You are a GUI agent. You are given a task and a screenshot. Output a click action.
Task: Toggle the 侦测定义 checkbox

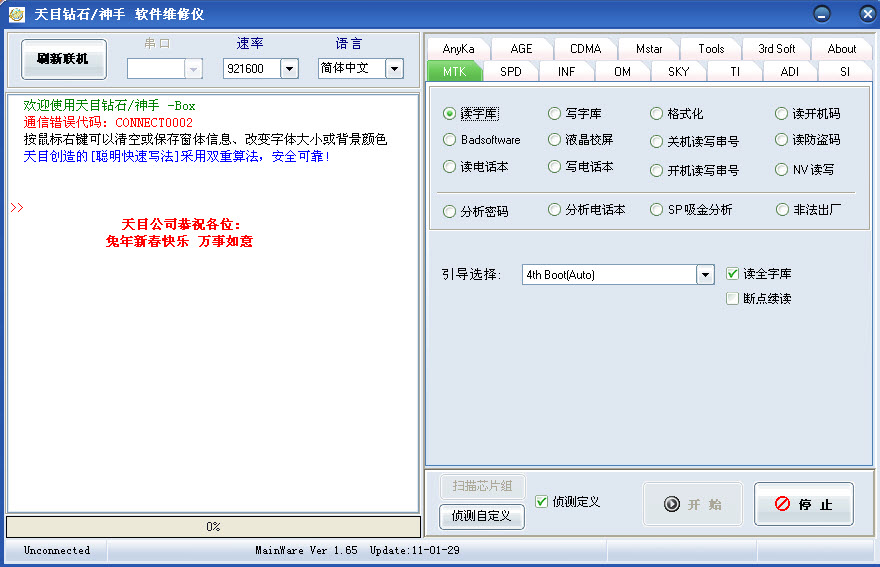(x=542, y=501)
